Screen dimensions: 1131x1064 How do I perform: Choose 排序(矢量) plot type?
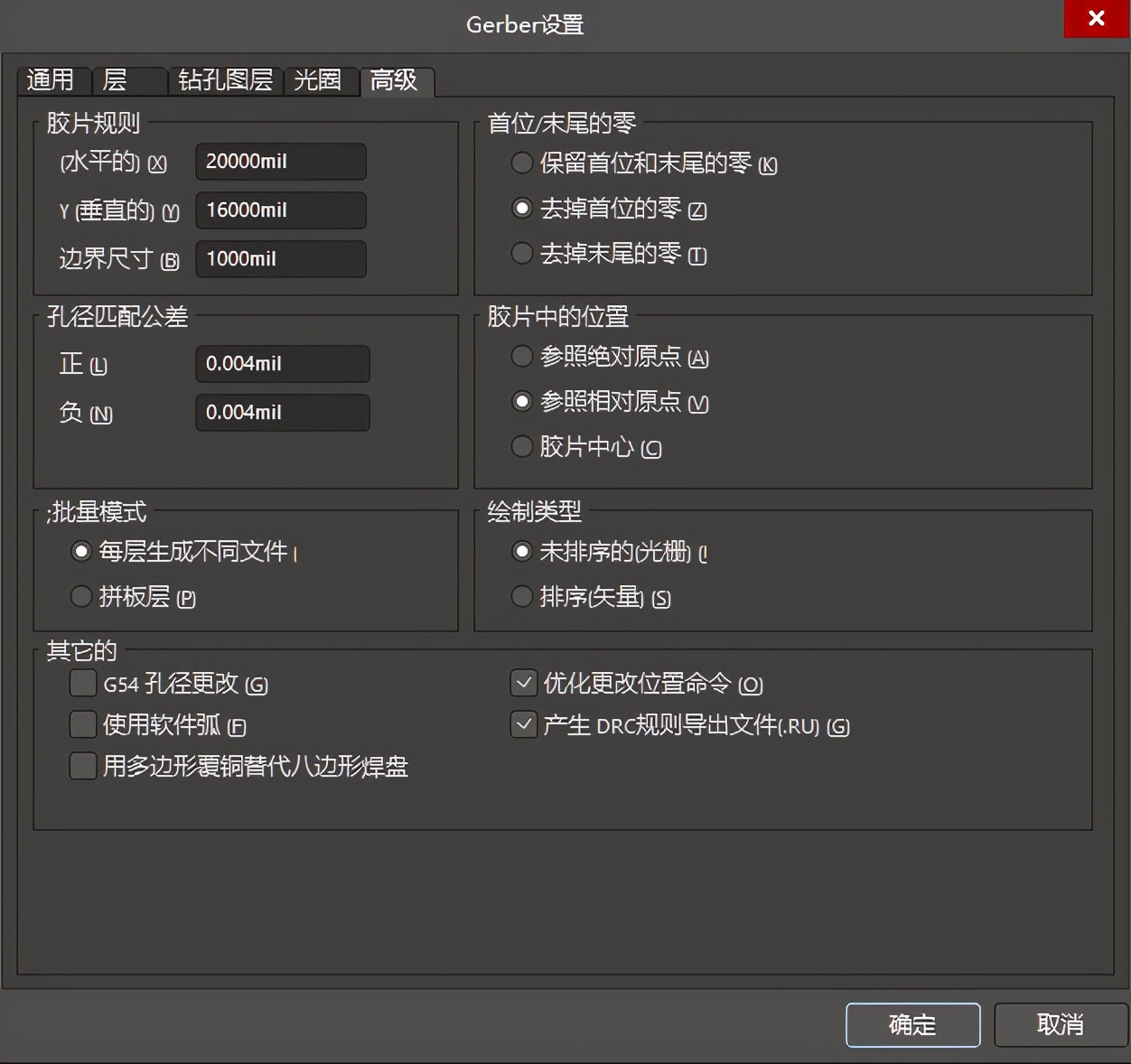(522, 596)
